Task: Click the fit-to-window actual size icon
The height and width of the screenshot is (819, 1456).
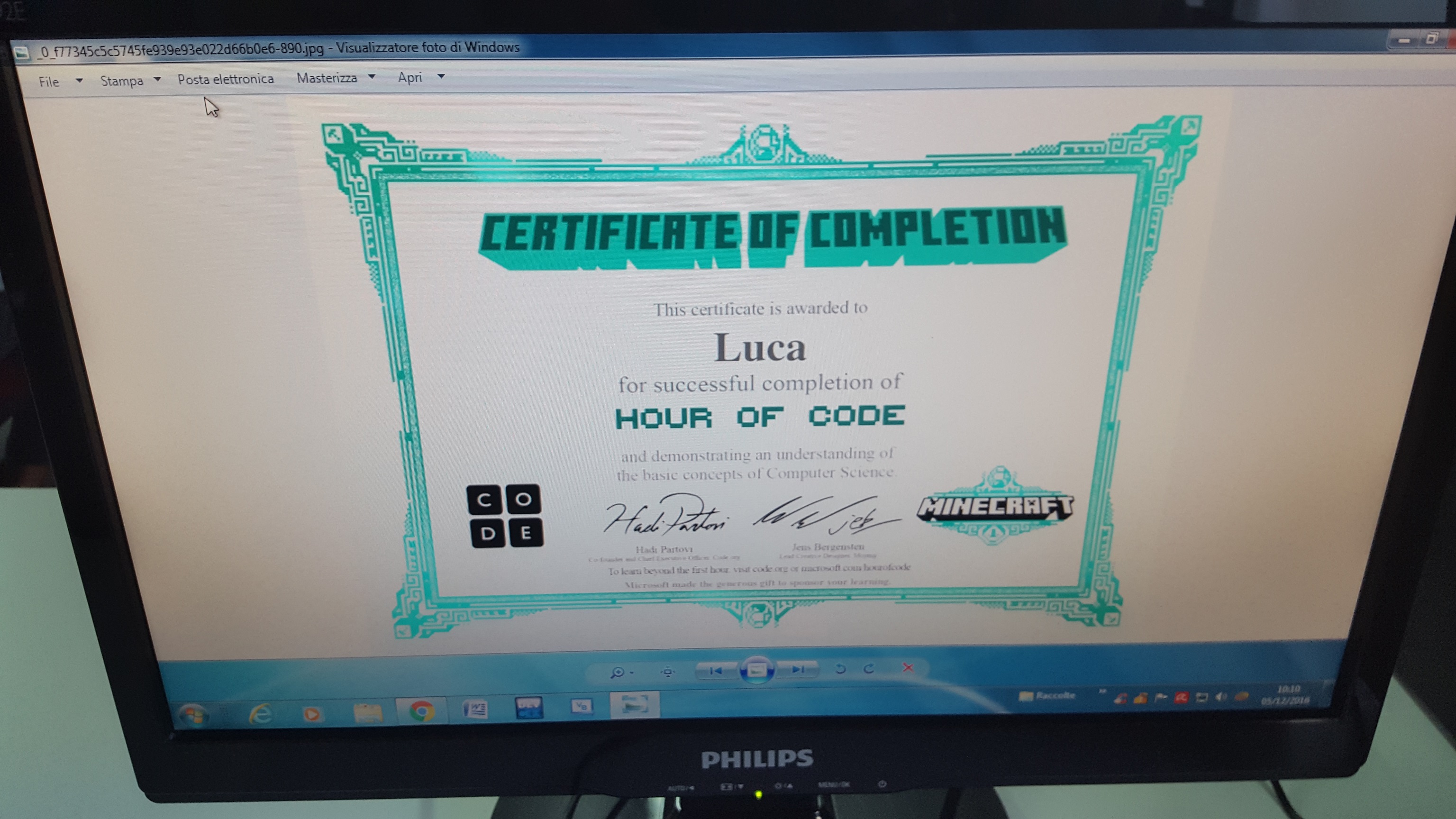Action: click(x=668, y=672)
